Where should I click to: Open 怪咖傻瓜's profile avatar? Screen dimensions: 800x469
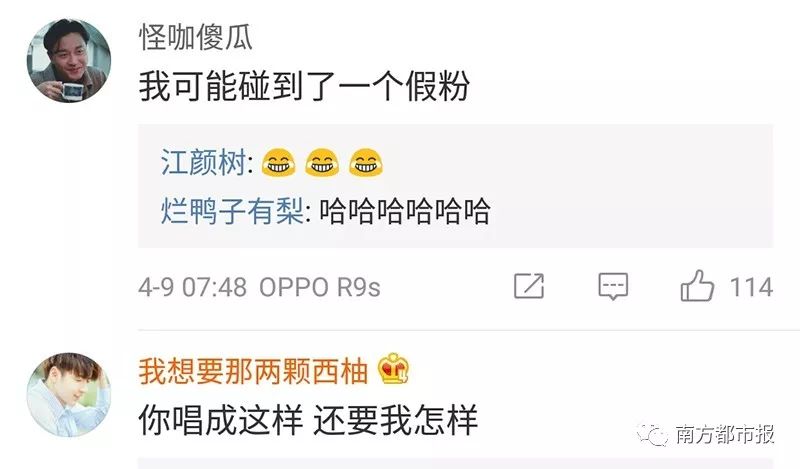pos(69,61)
